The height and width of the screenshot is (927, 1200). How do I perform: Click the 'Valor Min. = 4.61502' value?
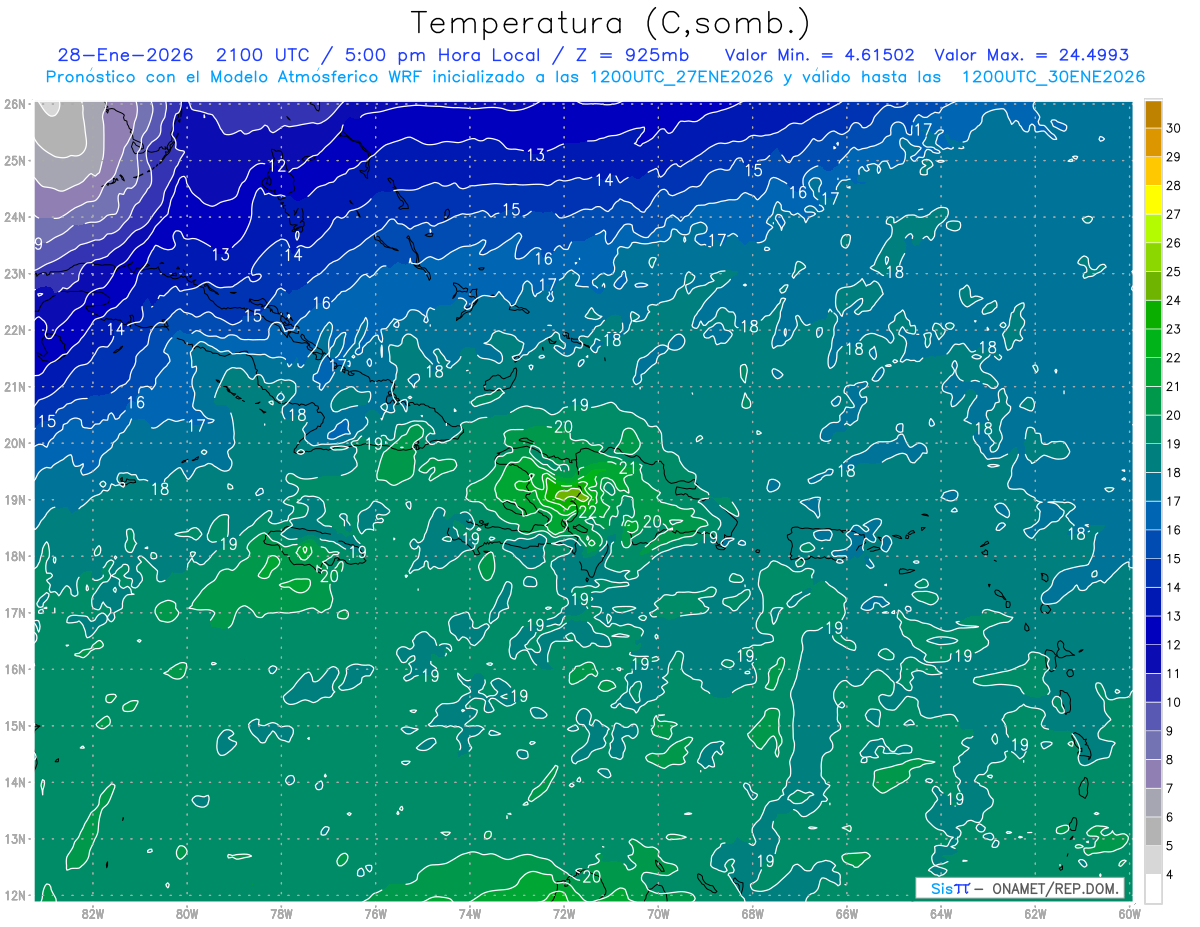click(819, 55)
